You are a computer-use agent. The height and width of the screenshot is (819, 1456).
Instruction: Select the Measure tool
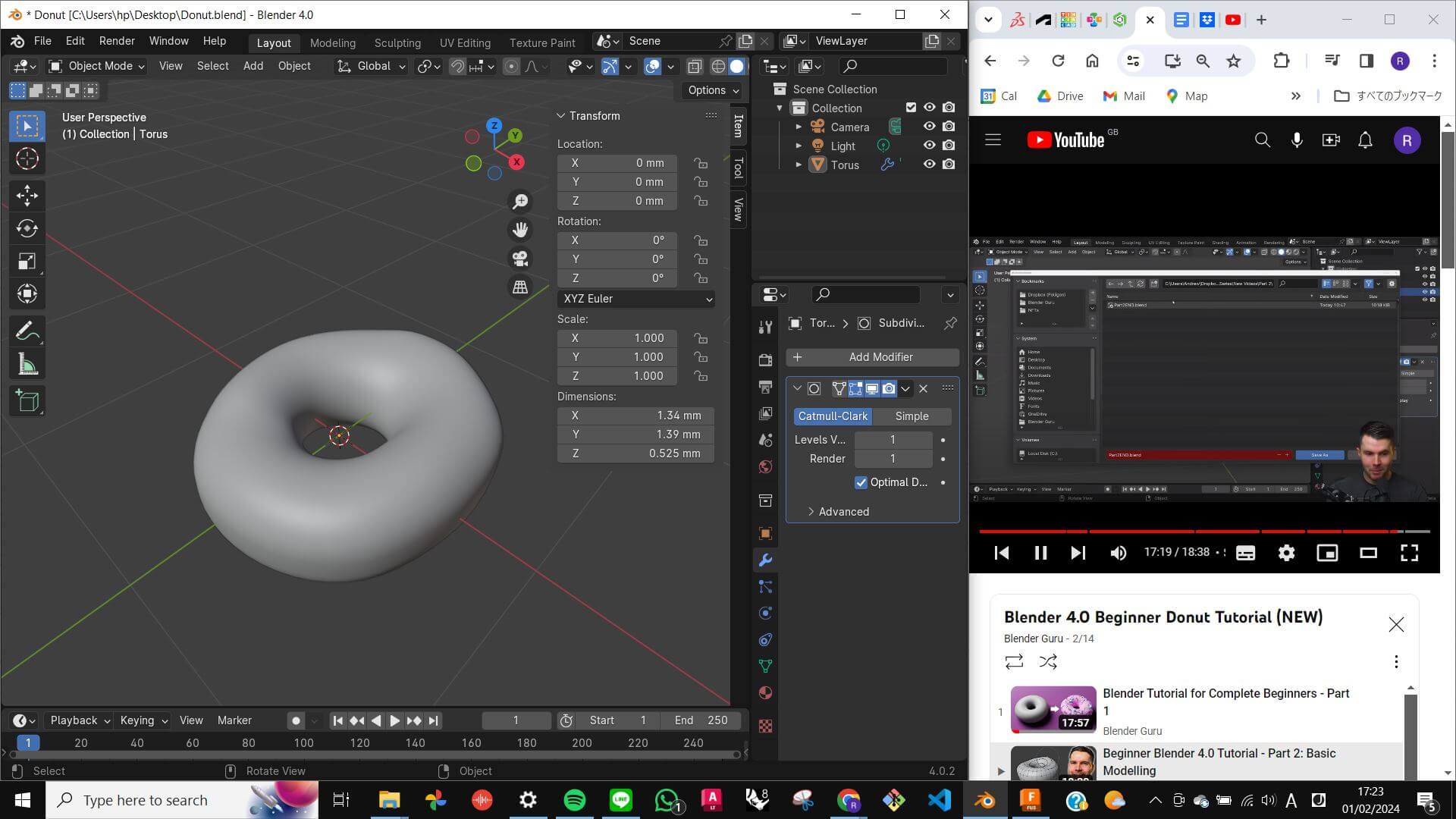27,364
